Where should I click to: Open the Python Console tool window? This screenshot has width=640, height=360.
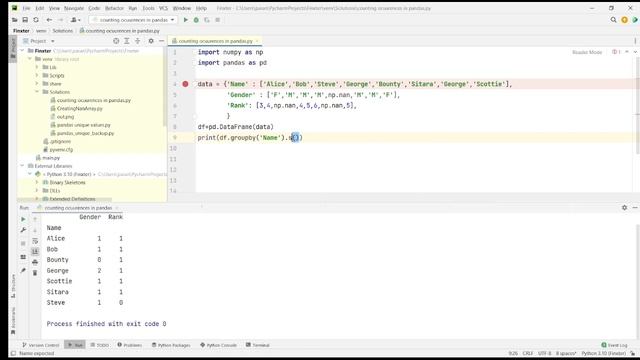click(x=218, y=345)
